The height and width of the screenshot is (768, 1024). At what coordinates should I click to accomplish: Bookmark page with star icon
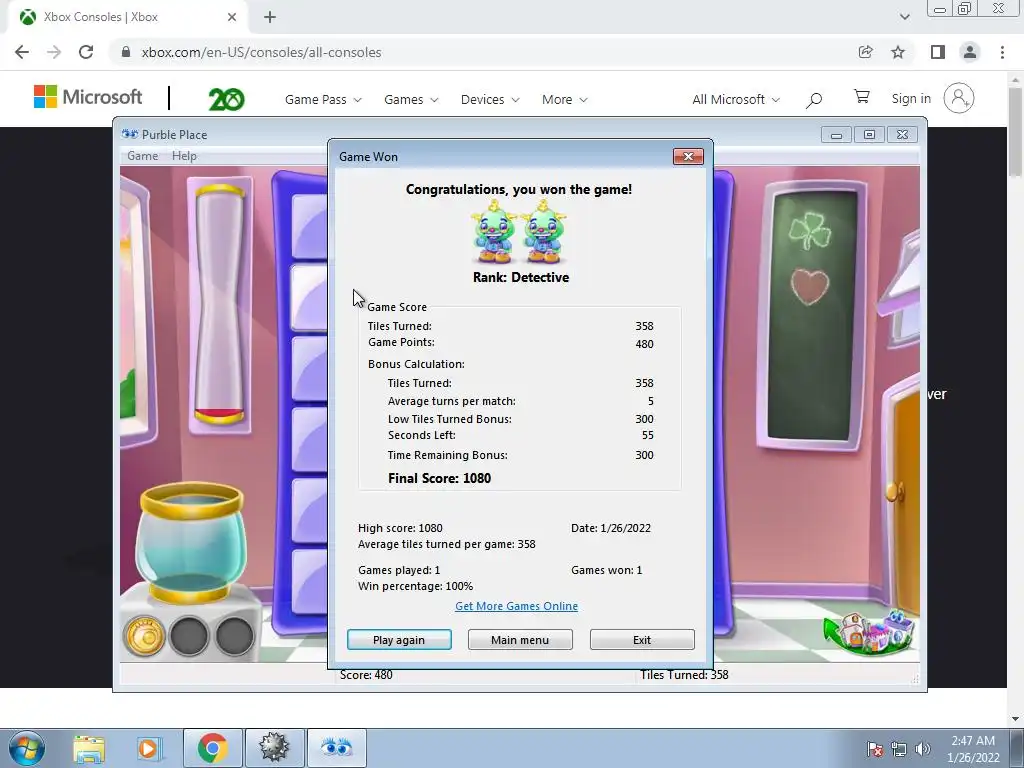click(898, 52)
